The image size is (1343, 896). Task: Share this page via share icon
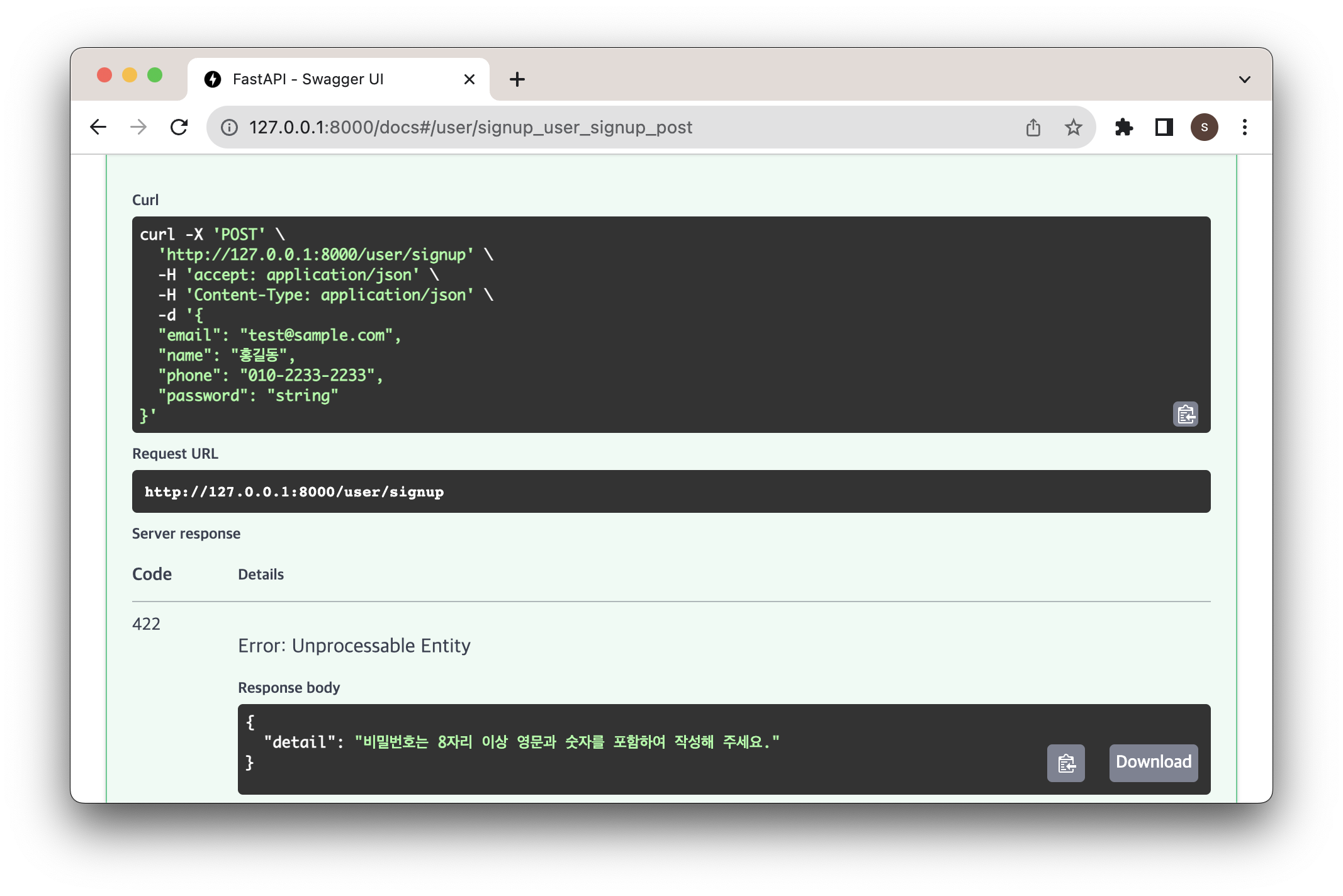pyautogui.click(x=1033, y=128)
